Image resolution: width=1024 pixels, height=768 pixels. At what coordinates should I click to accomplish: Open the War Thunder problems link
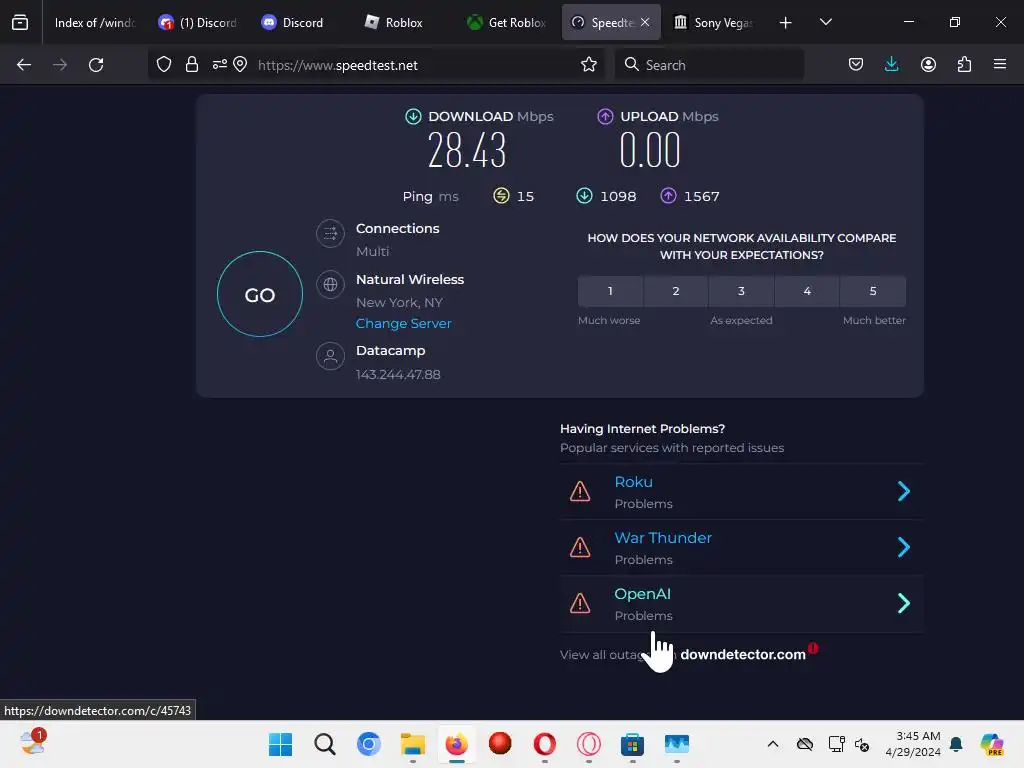tap(663, 538)
